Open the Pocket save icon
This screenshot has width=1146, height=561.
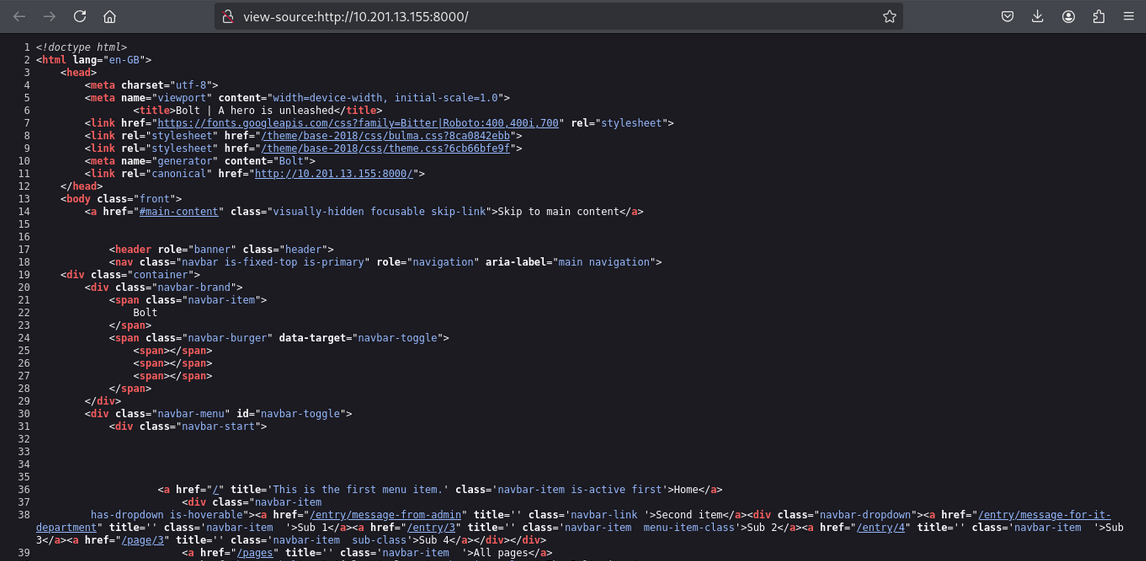(x=1007, y=17)
